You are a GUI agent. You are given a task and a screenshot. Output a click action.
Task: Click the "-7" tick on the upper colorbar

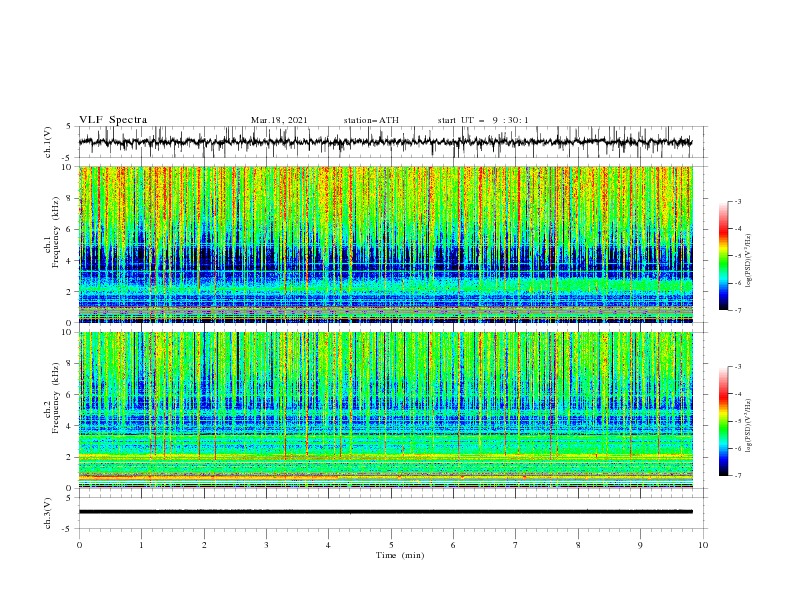[x=738, y=310]
